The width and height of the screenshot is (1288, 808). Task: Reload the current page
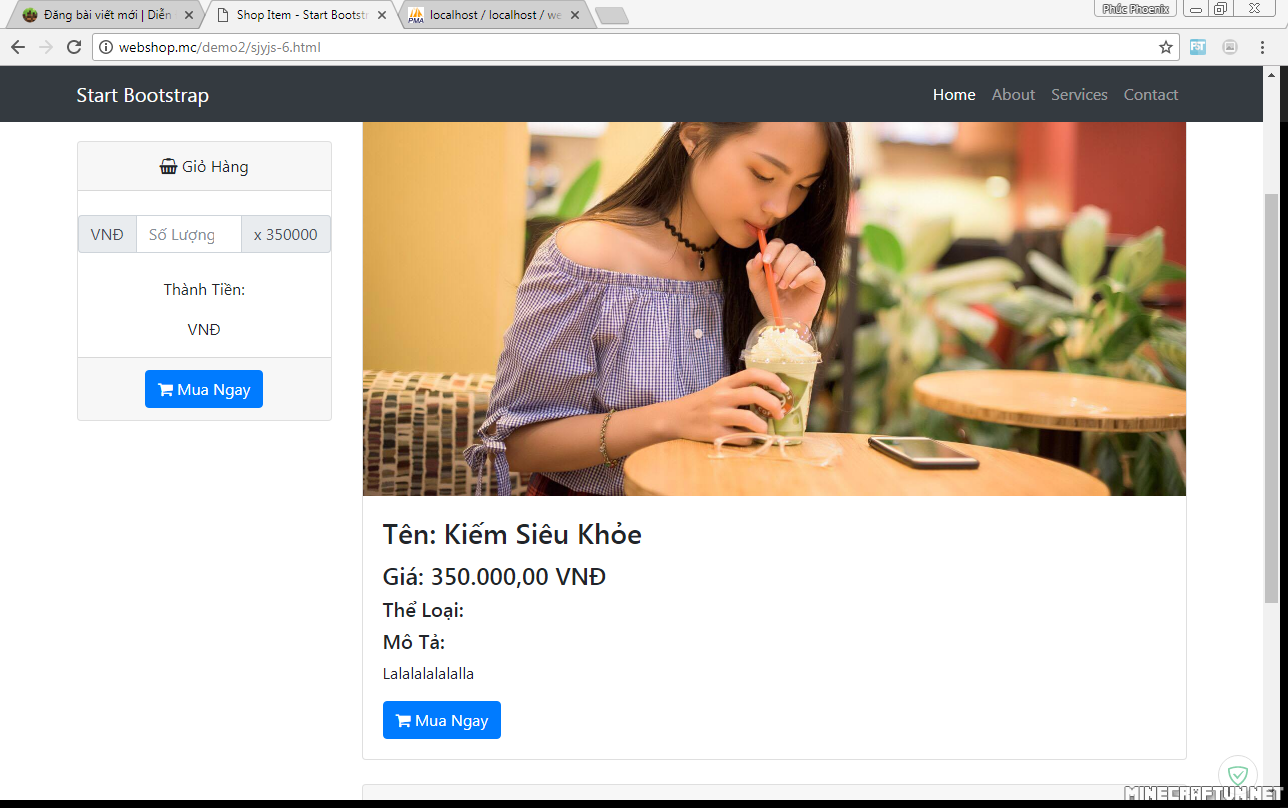pos(73,47)
